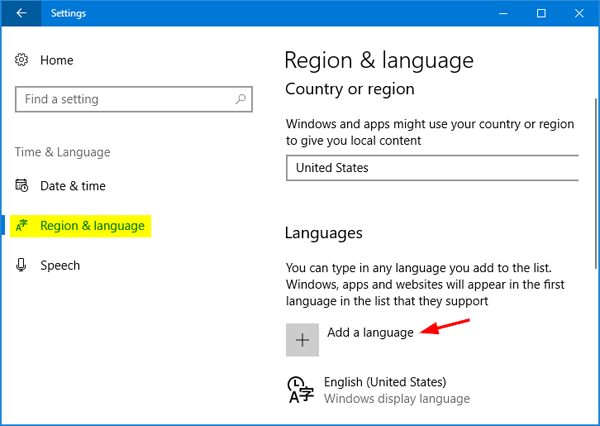This screenshot has height=426, width=600.
Task: Click the Home gear icon
Action: point(22,61)
